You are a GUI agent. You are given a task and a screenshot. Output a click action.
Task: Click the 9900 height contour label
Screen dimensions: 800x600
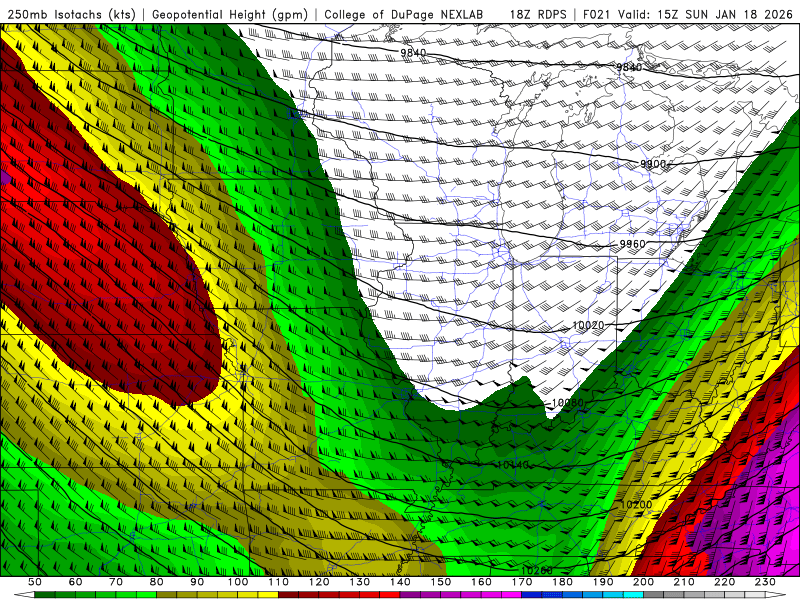coord(653,164)
